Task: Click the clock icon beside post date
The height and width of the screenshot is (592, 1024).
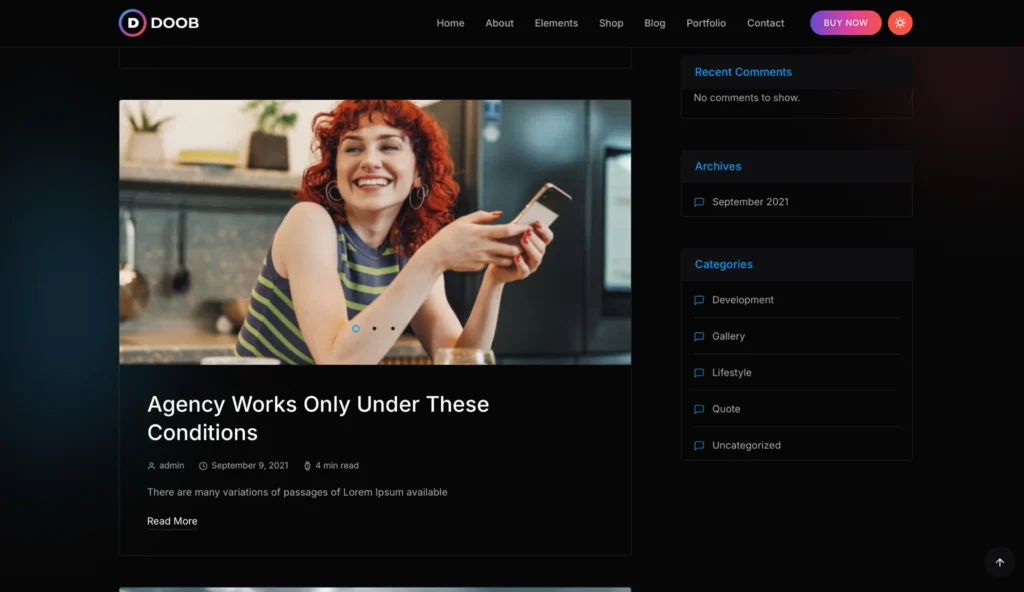Action: coord(203,466)
